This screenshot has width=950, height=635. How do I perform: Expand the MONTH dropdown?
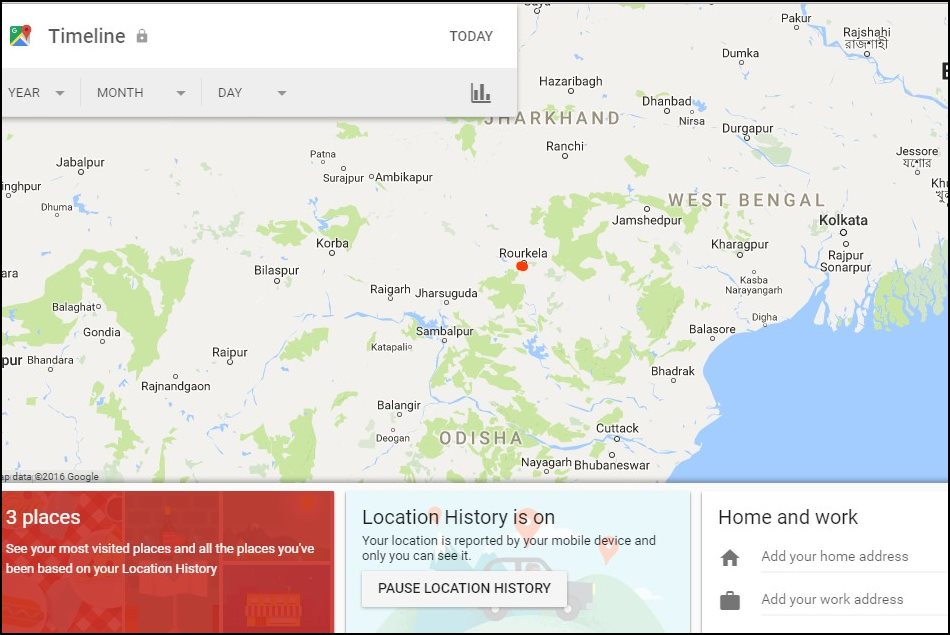[x=141, y=93]
